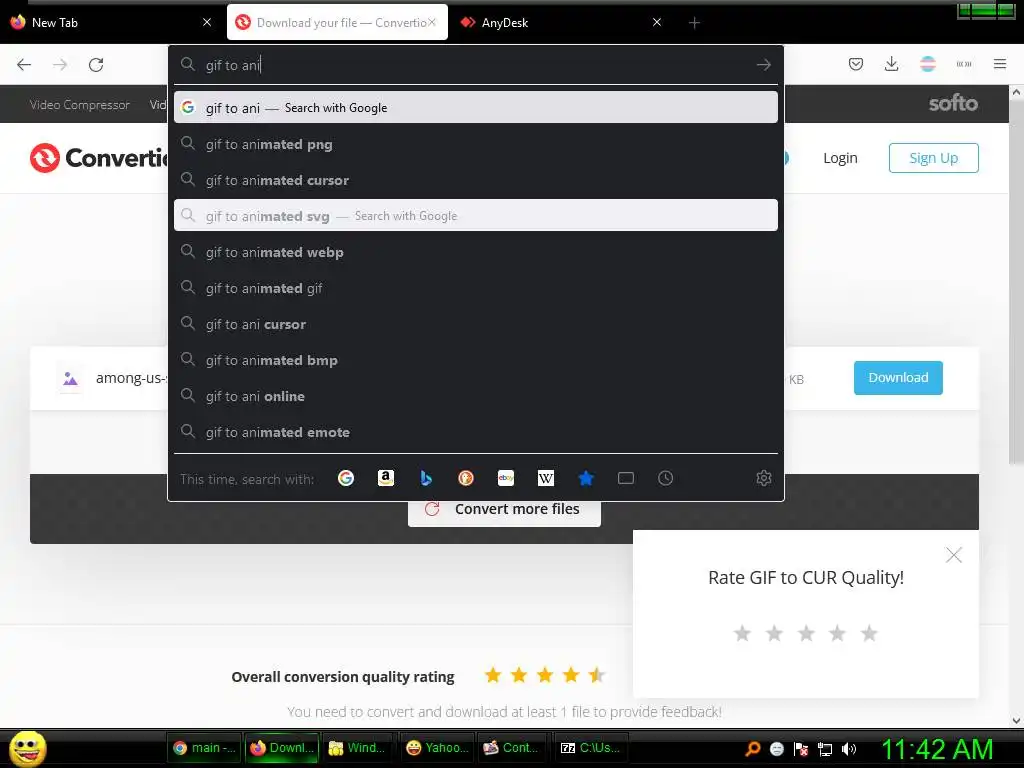This screenshot has width=1024, height=768.
Task: Choose the 'gif to animated cursor' suggestion
Action: click(475, 180)
